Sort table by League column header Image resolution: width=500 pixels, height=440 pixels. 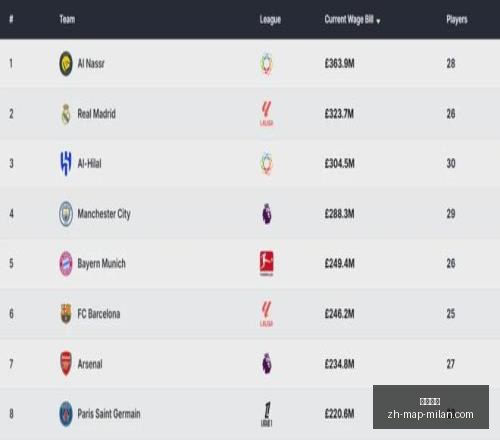click(x=270, y=20)
